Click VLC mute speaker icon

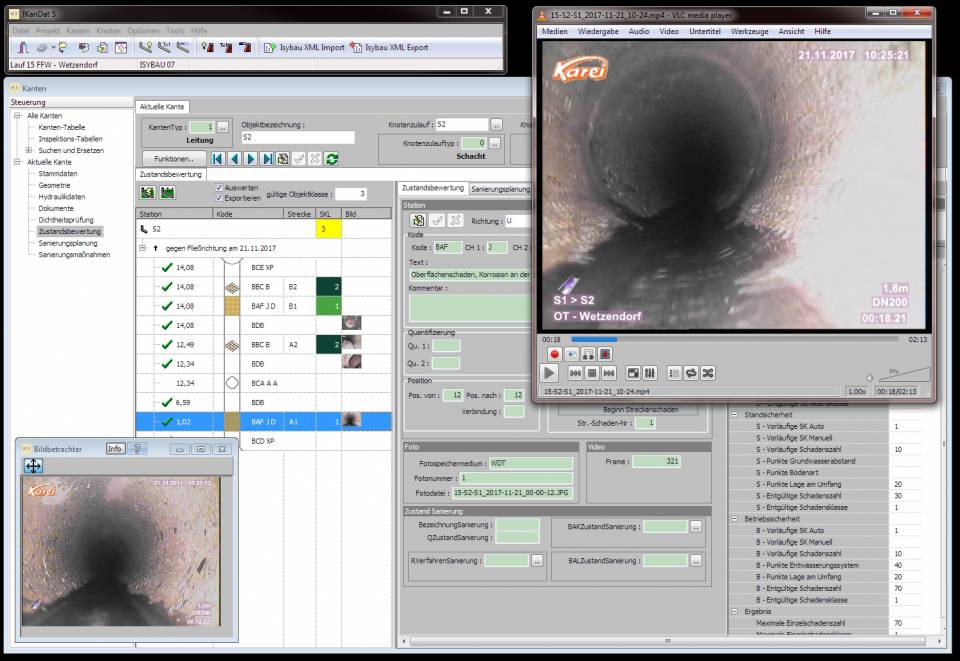click(869, 378)
